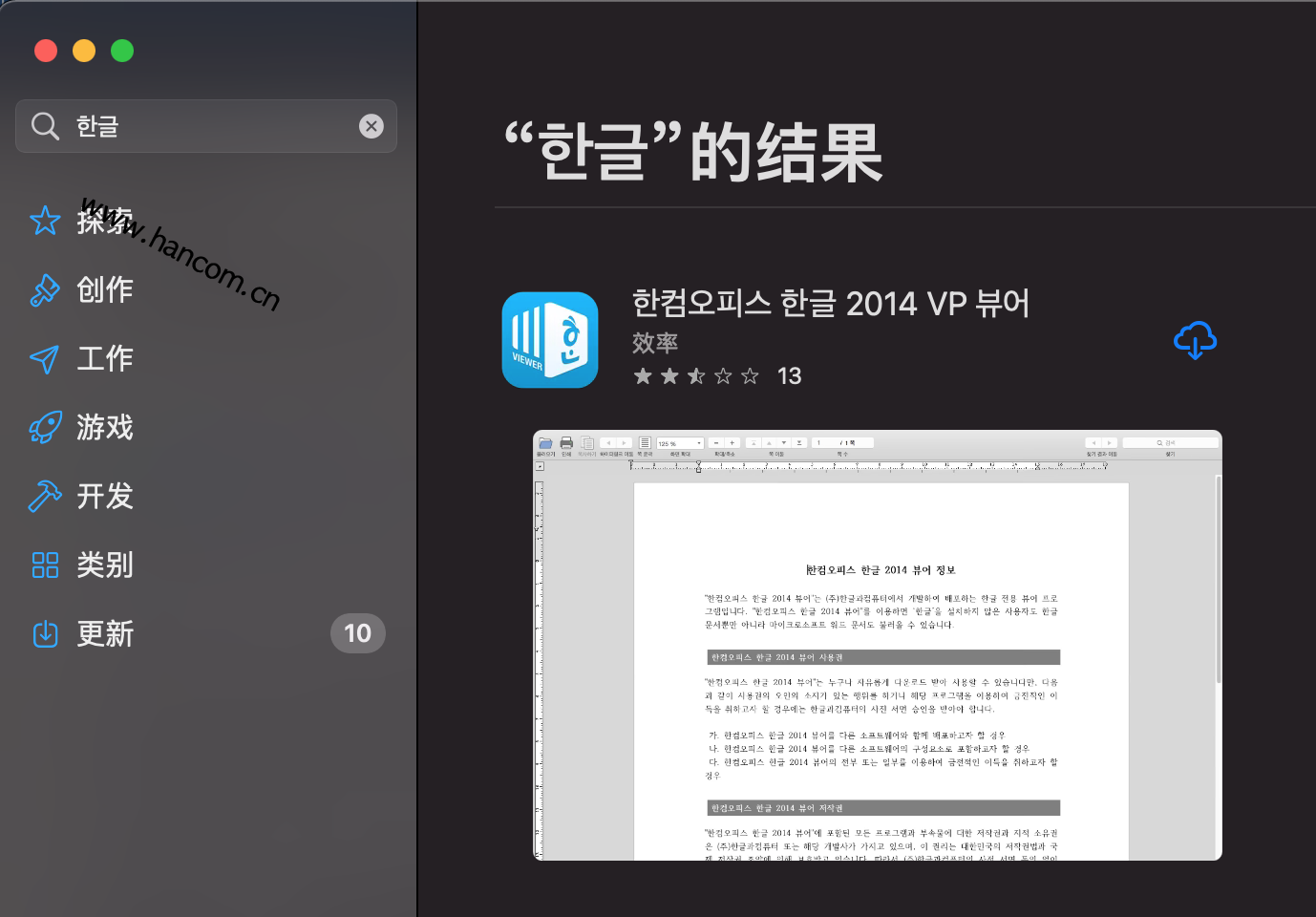Click the paintbrush icon for 创作
The height and width of the screenshot is (917, 1316).
[x=45, y=289]
